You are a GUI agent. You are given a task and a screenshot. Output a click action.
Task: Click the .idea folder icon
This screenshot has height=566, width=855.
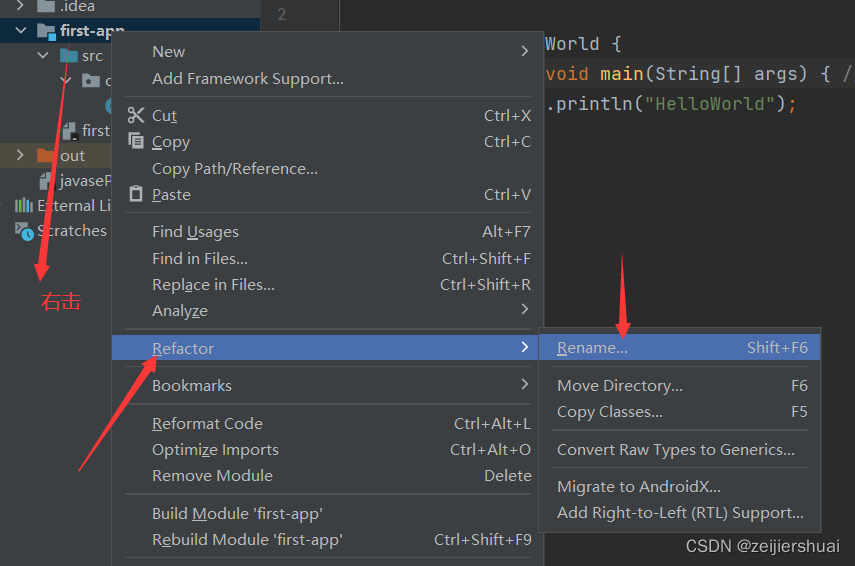(46, 6)
